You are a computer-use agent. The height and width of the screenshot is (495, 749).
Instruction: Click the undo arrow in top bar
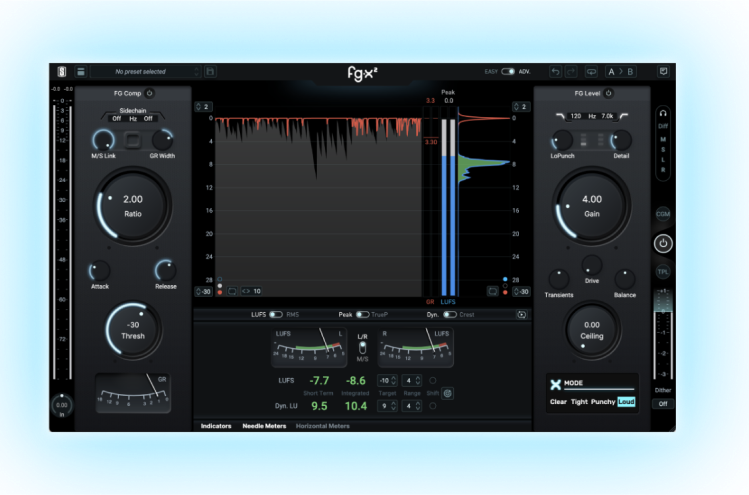click(x=555, y=72)
